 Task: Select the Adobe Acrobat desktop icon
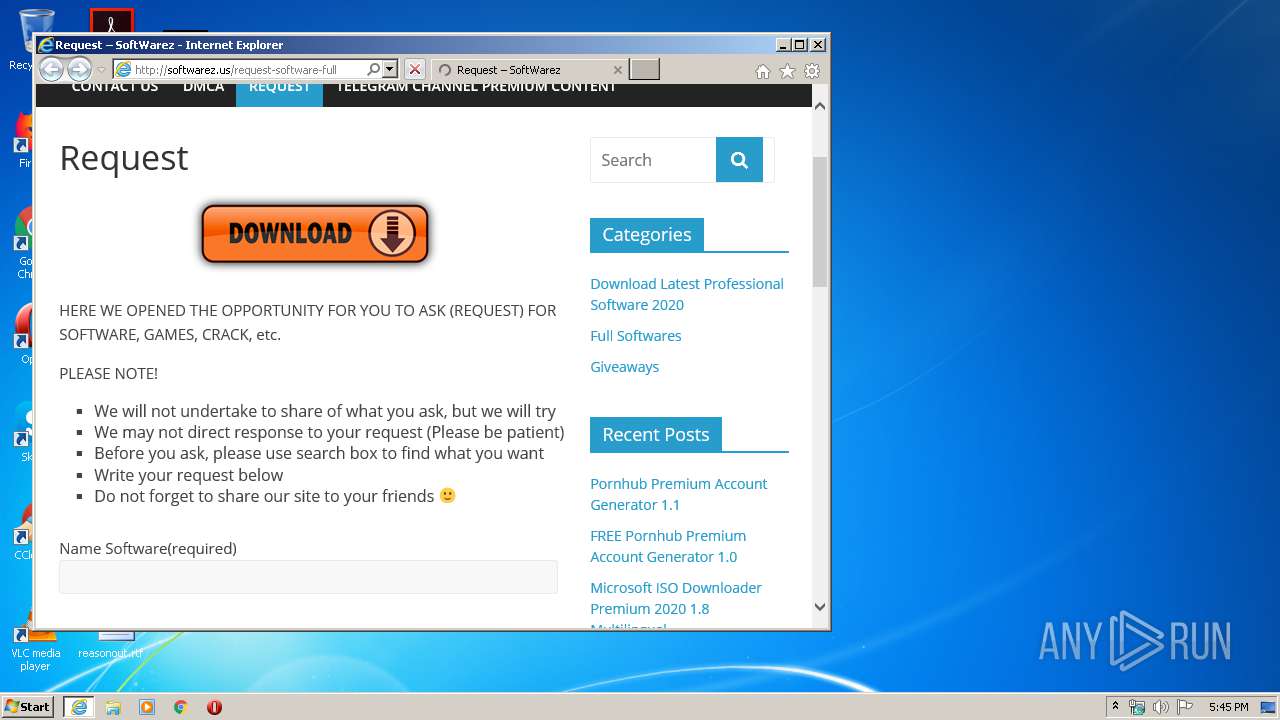tap(111, 21)
